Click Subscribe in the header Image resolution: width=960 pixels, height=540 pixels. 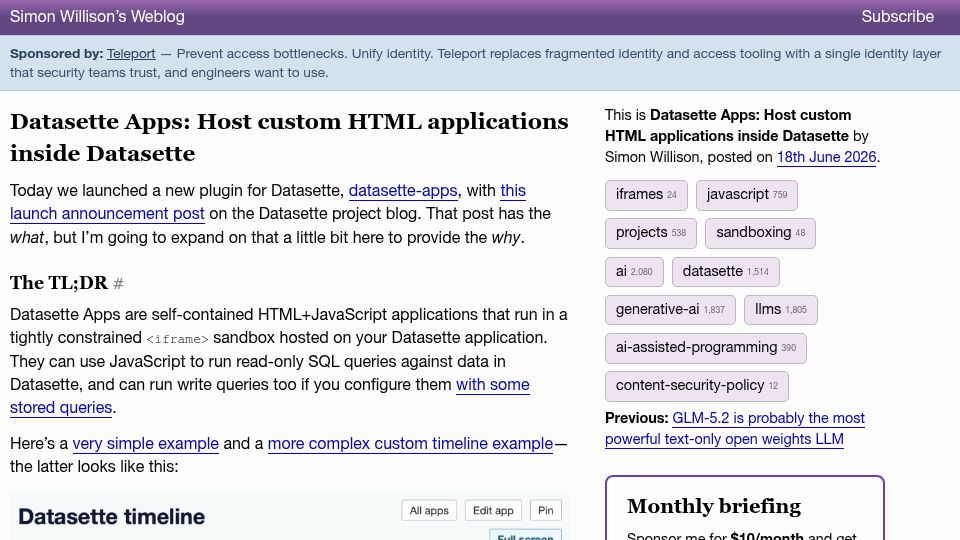(897, 17)
